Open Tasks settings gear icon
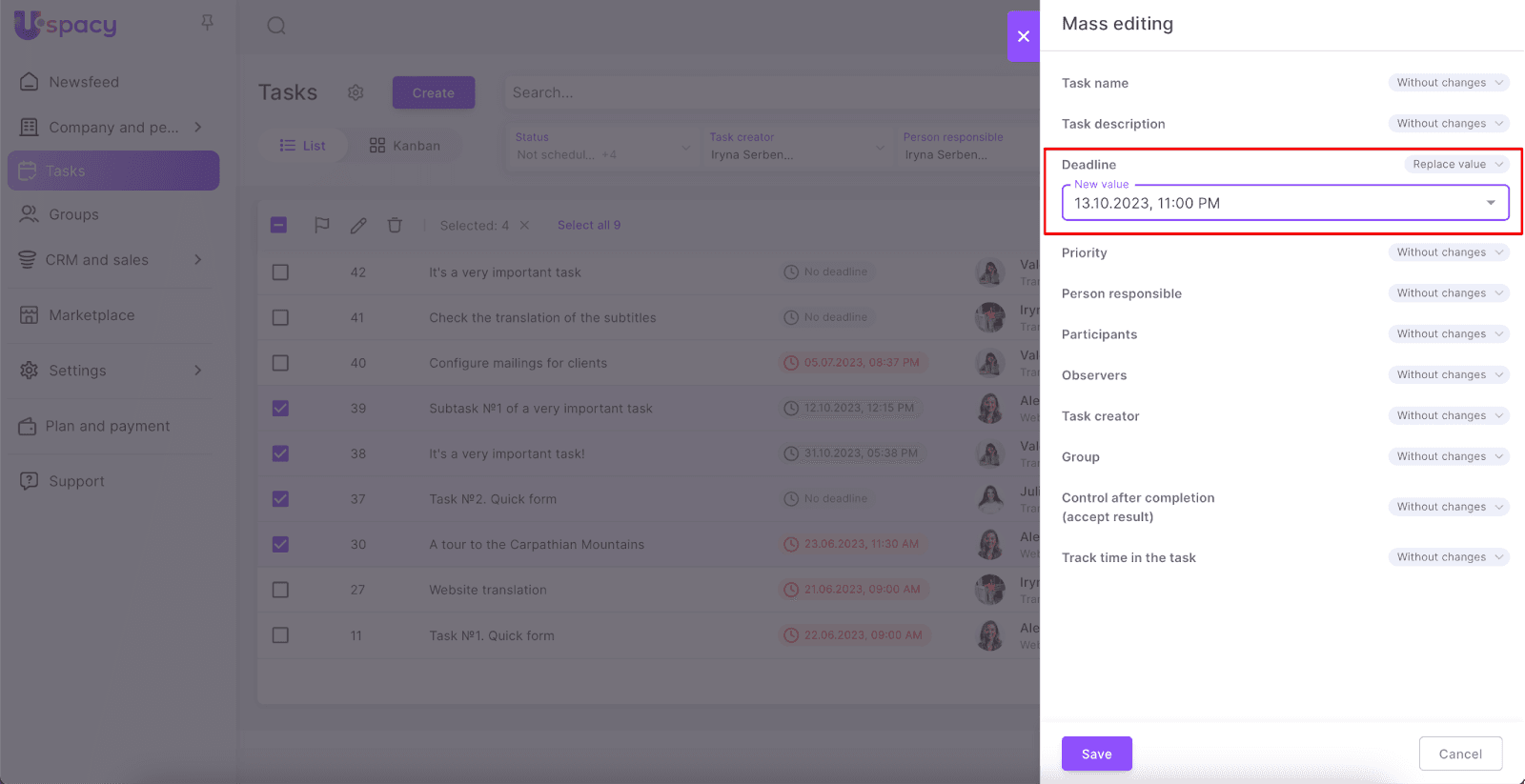 (x=356, y=92)
